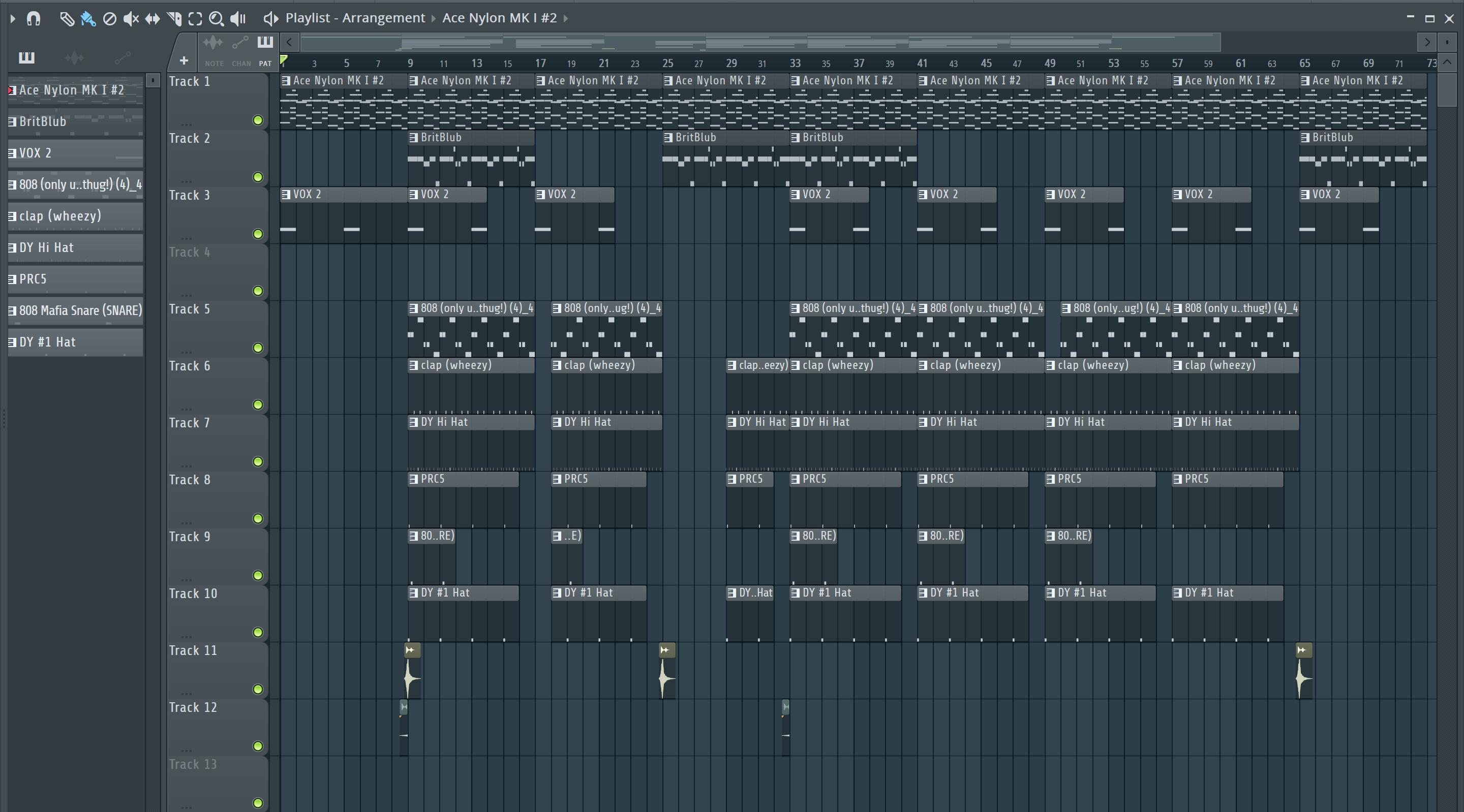Image resolution: width=1464 pixels, height=812 pixels.
Task: Select DY #1 Hat pattern in the picker
Action: point(75,342)
